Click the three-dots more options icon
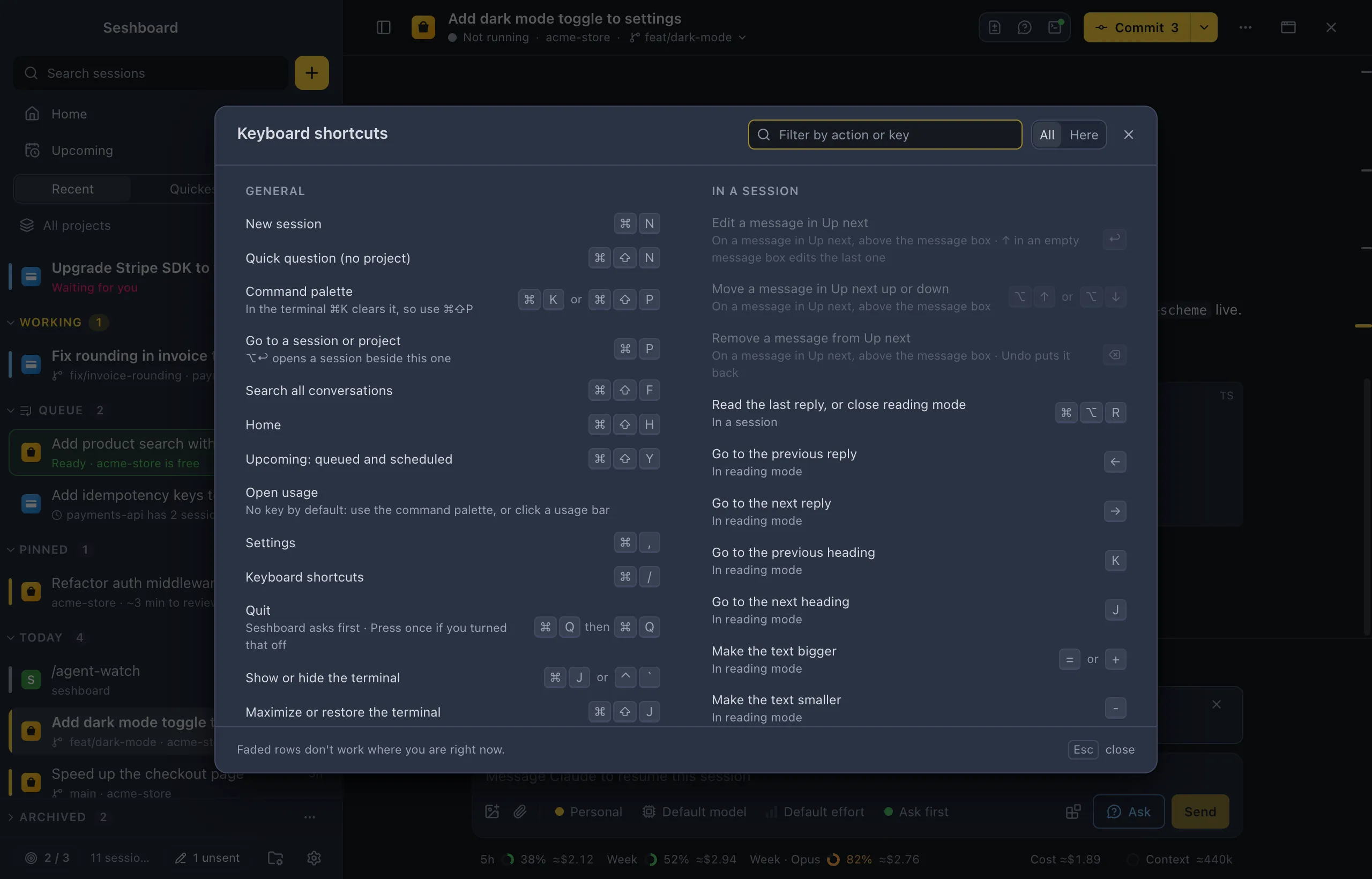 pos(1246,27)
